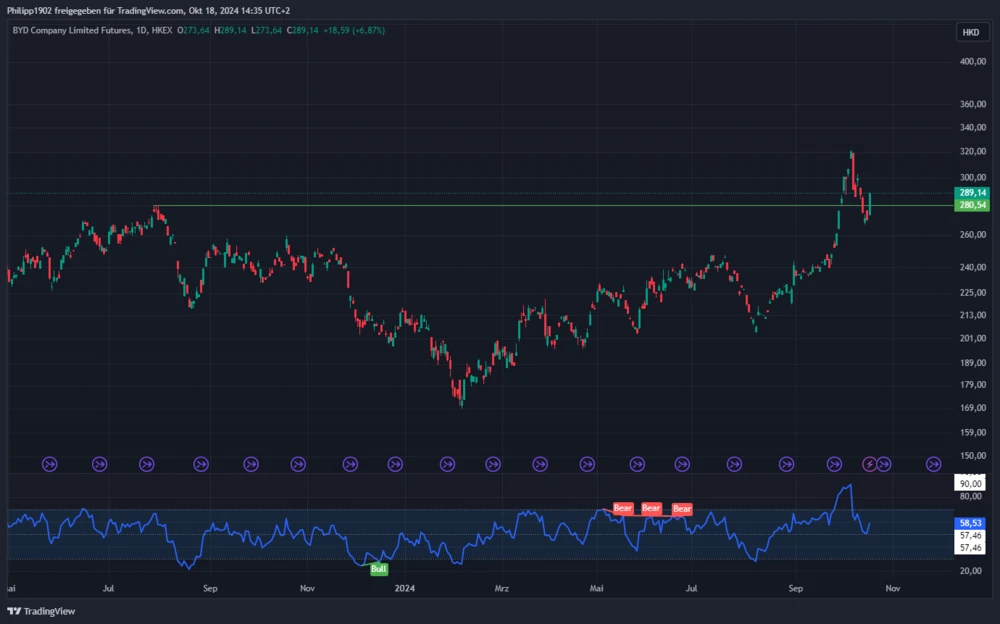Select the green 280,54 price label

coord(973,205)
